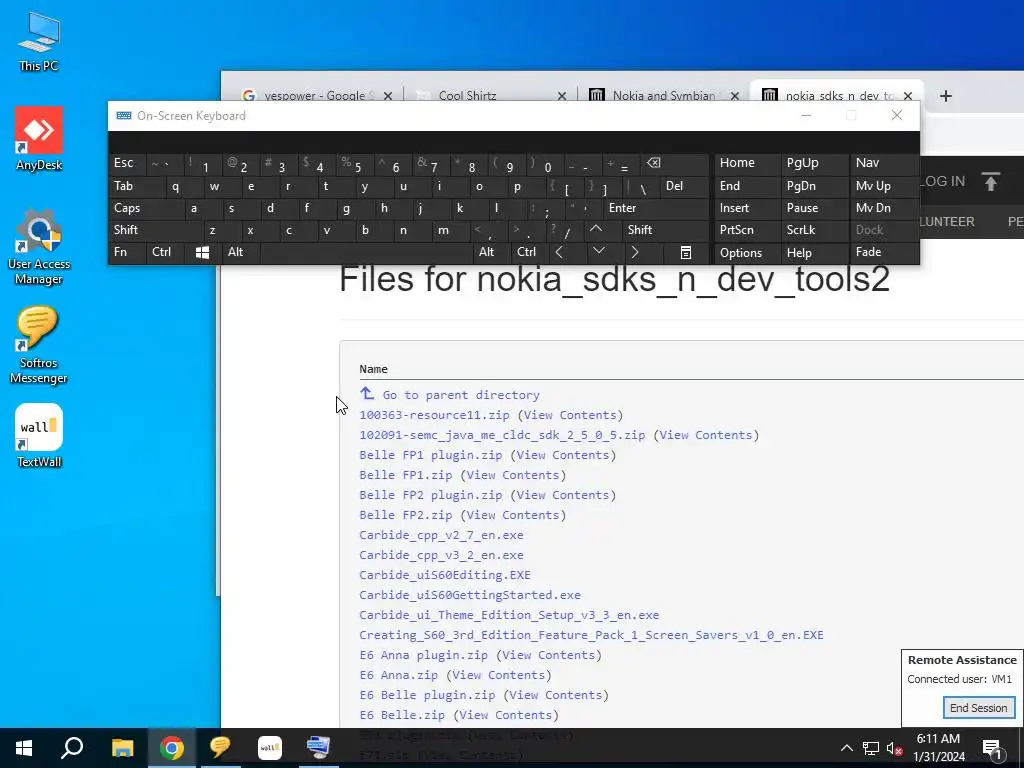The height and width of the screenshot is (768, 1024).
Task: Close the Cool Shirtz tab
Action: [x=562, y=96]
